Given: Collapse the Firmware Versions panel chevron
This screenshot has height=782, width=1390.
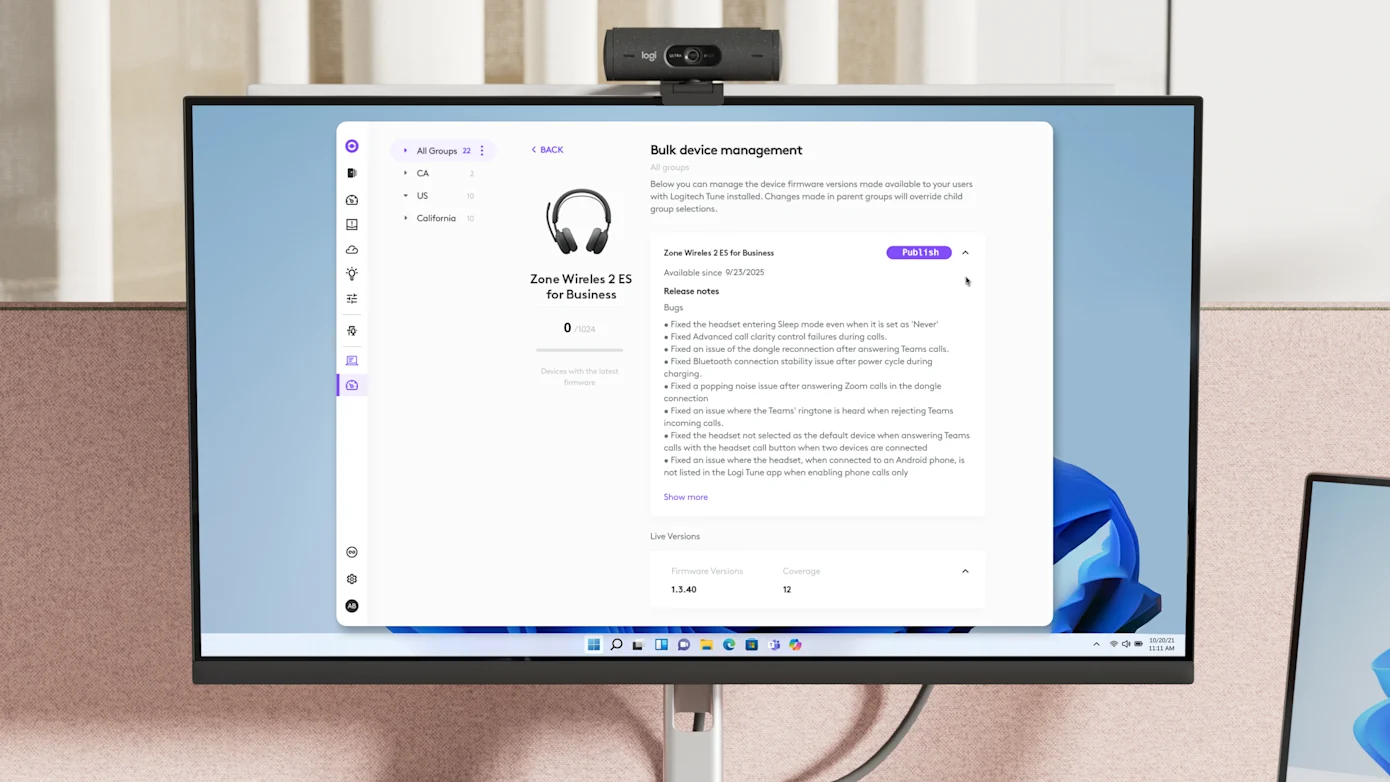Looking at the screenshot, I should pyautogui.click(x=964, y=570).
